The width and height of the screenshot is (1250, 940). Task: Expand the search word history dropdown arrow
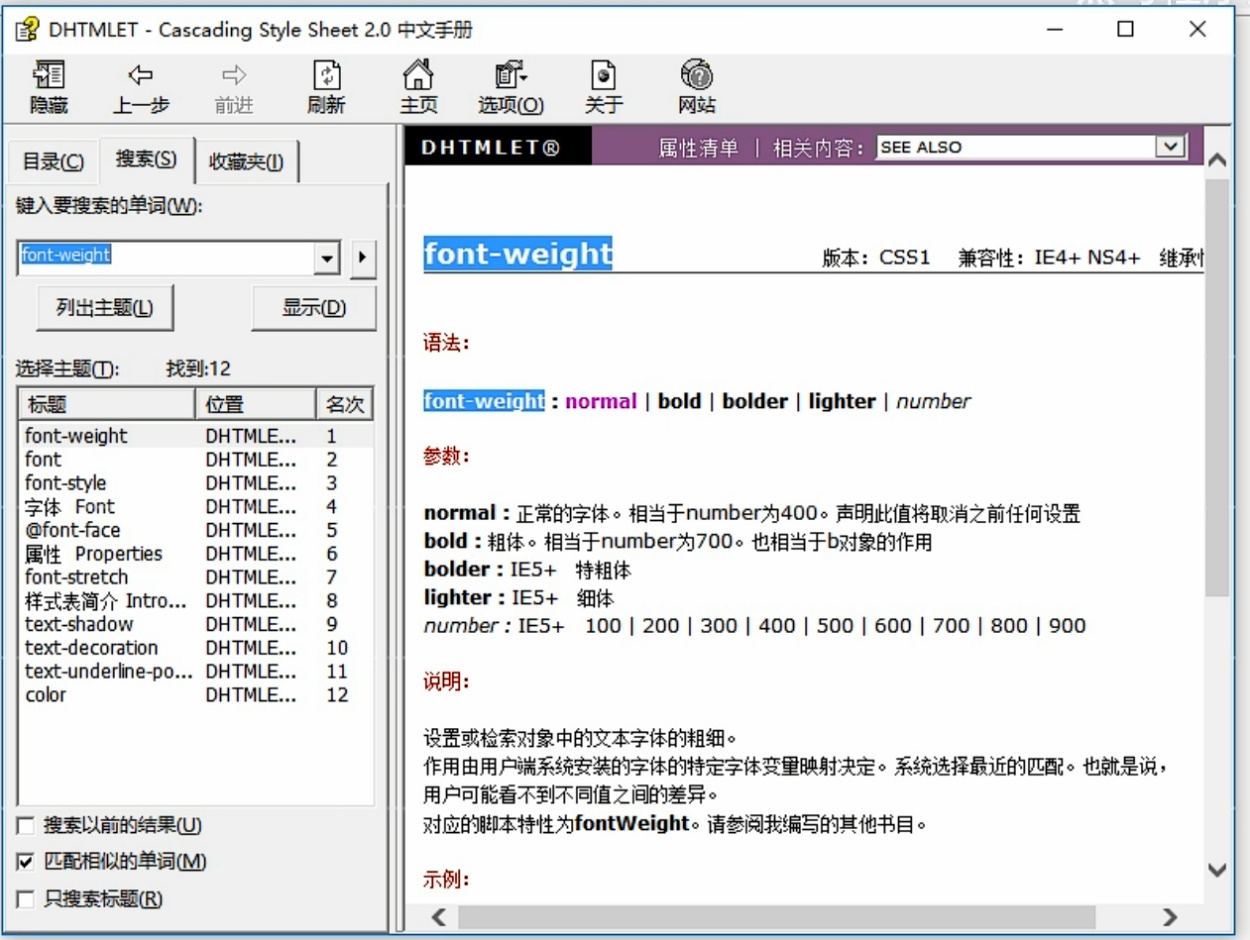(327, 258)
